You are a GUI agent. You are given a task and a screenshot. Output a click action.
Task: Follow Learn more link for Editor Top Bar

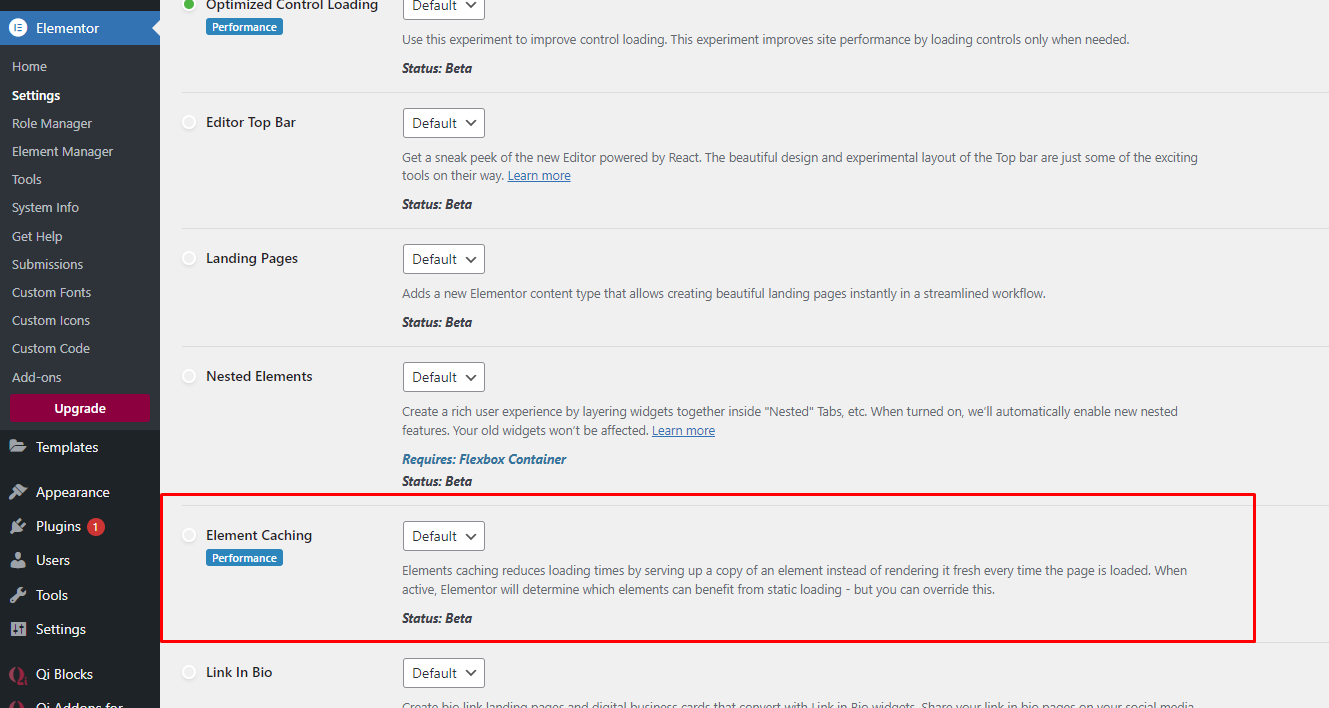(539, 175)
